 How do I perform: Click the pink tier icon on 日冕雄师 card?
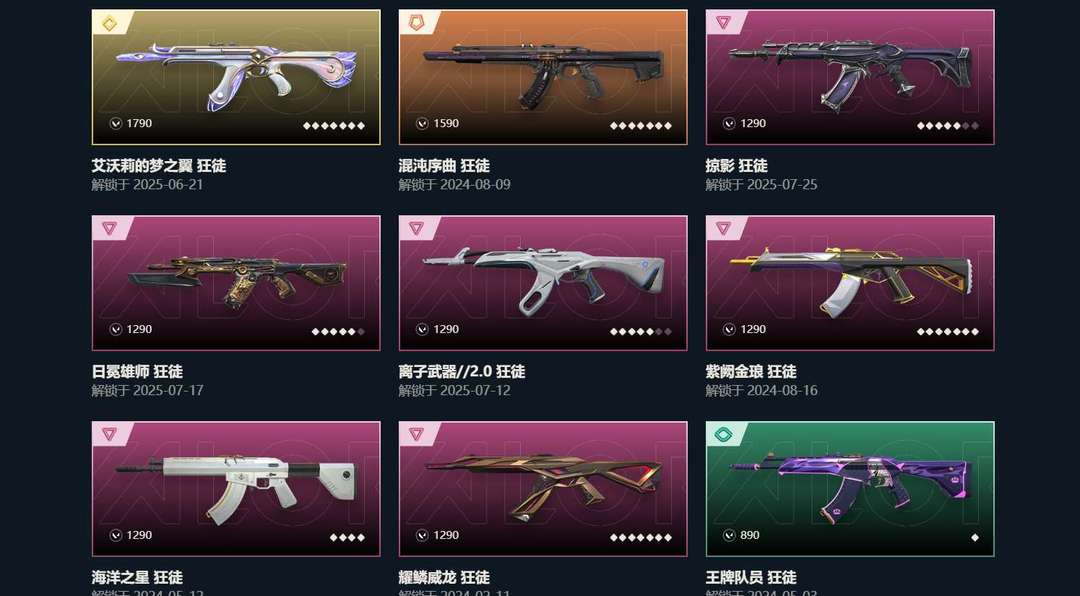[x=109, y=229]
